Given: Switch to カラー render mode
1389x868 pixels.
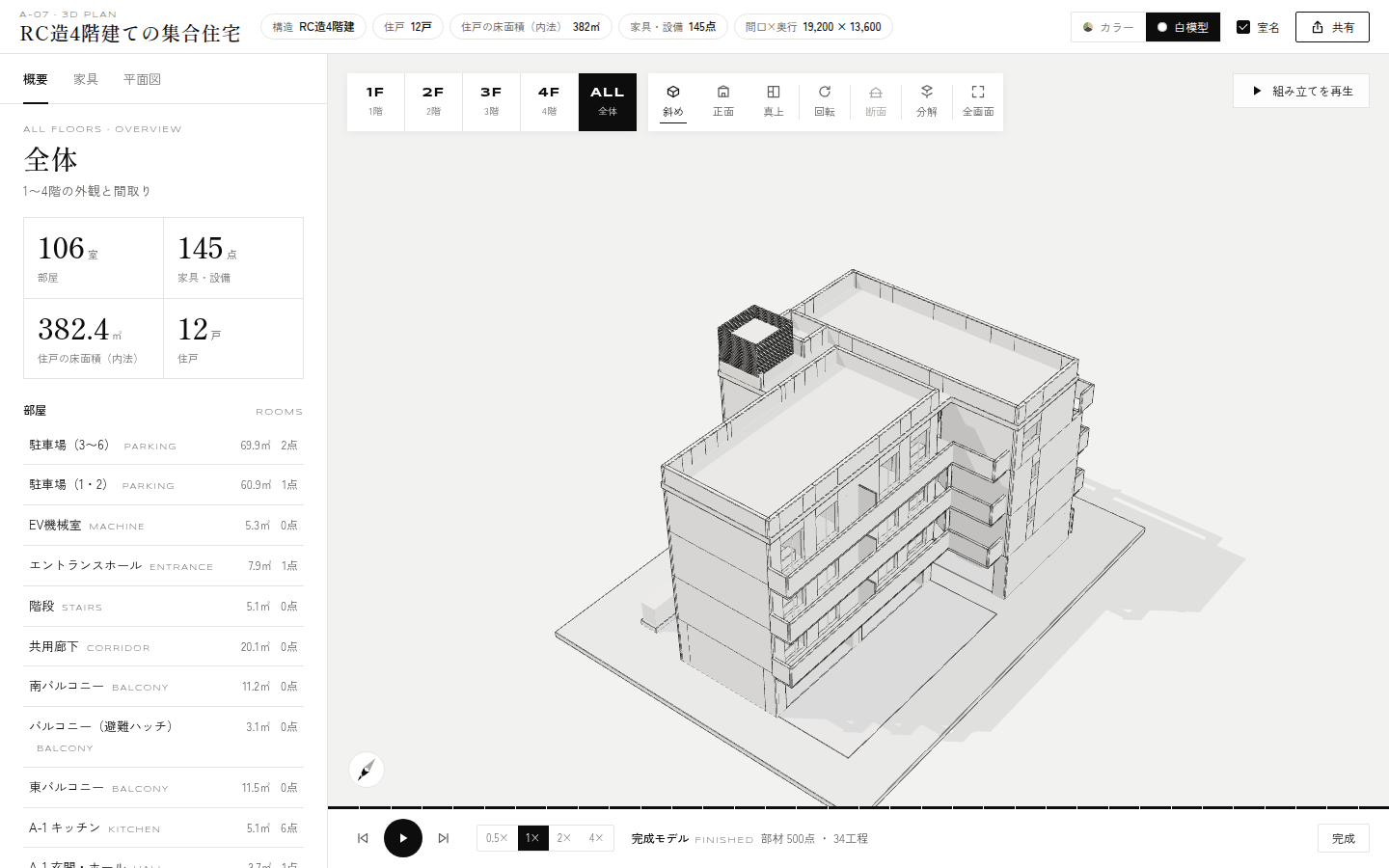Looking at the screenshot, I should (1108, 27).
